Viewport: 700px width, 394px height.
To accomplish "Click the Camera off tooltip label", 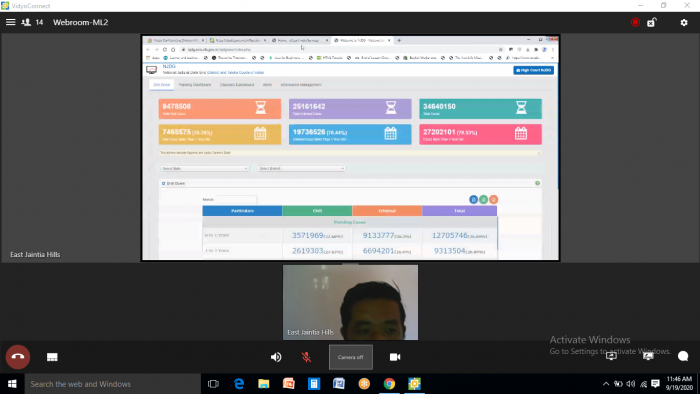I will click(350, 357).
